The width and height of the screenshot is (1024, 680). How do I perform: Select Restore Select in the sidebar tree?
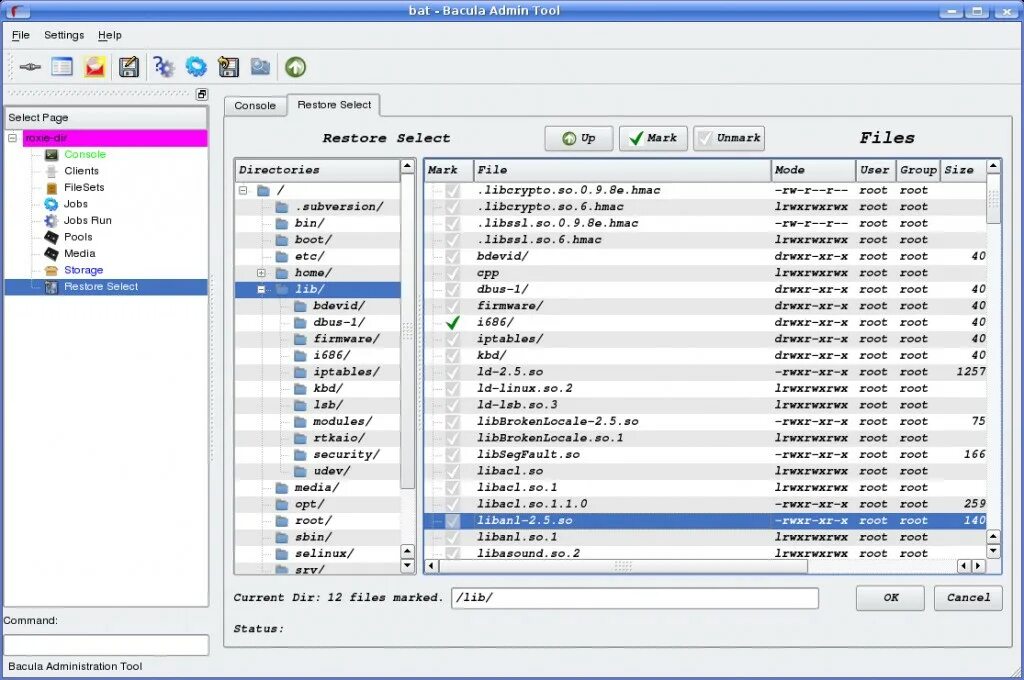[101, 287]
